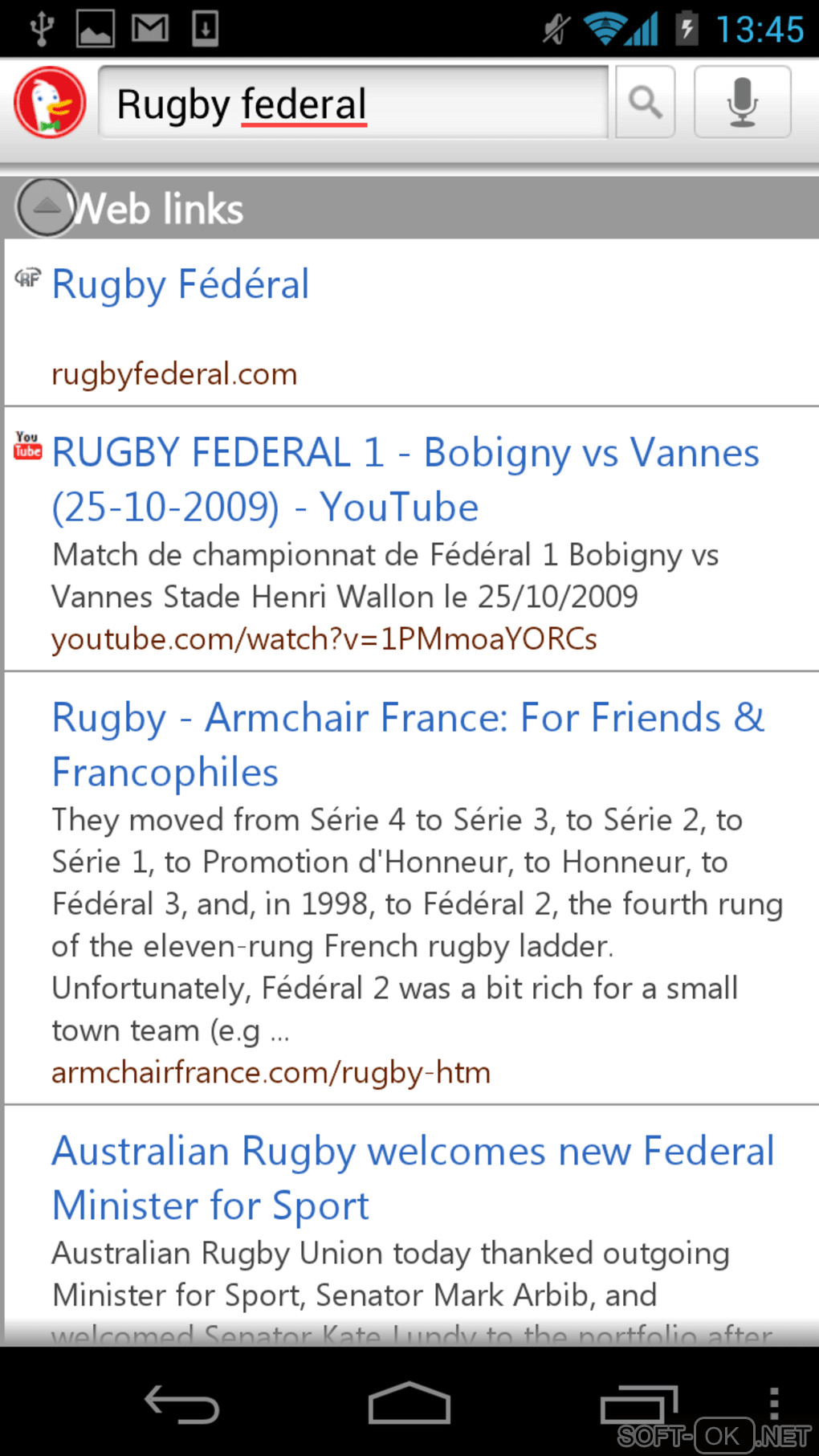Tap the Rugby federal search input field
The image size is (819, 1456).
tap(353, 103)
